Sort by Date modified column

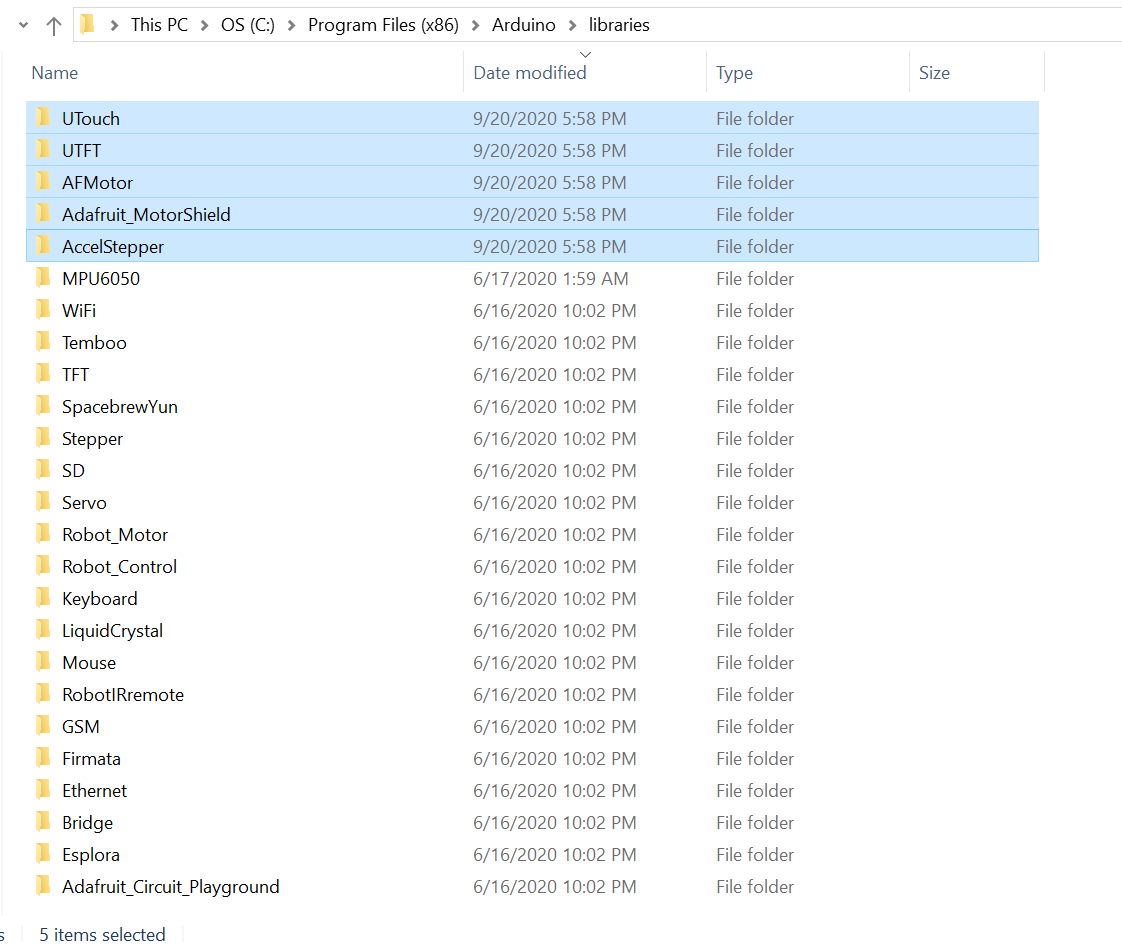pos(530,73)
